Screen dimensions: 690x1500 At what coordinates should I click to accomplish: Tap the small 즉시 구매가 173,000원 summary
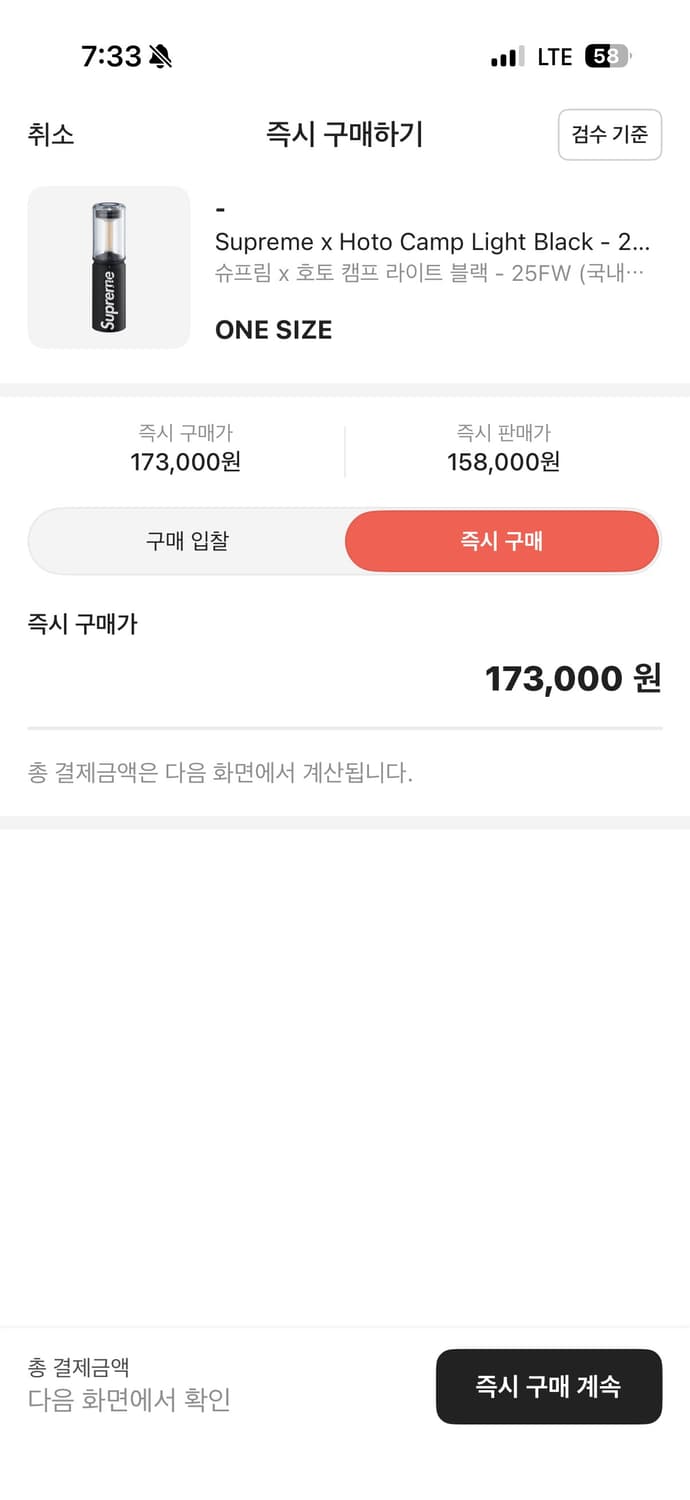185,449
